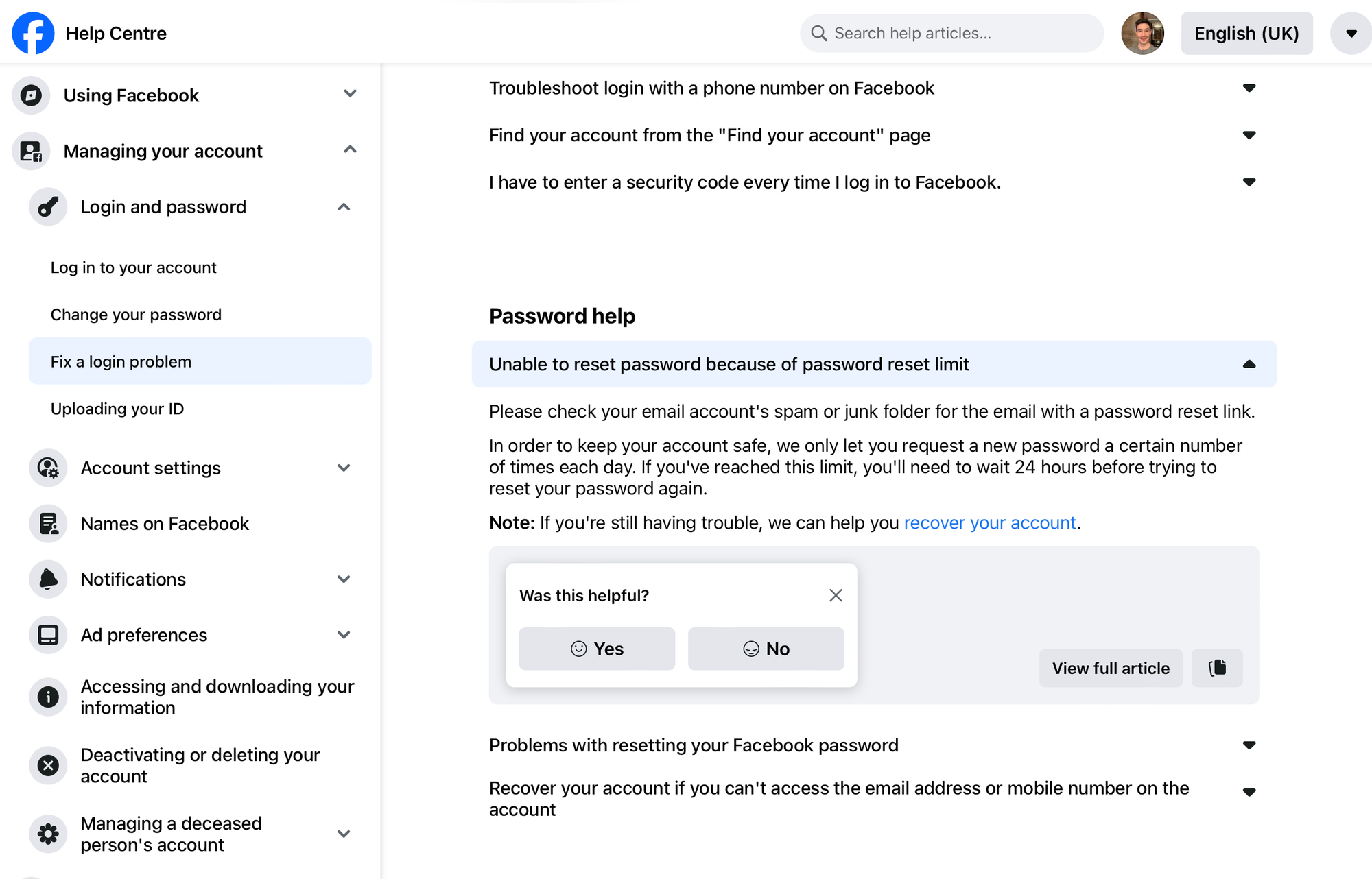Follow the recover your account link
1372x879 pixels.
[989, 523]
